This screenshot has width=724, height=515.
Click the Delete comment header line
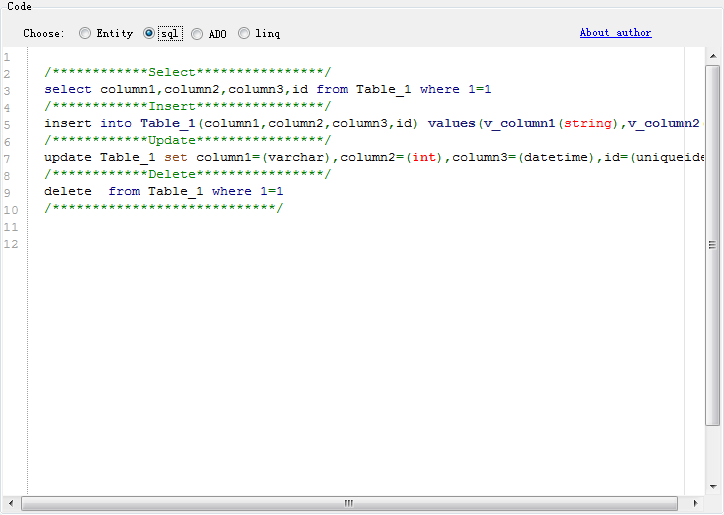coord(187,174)
